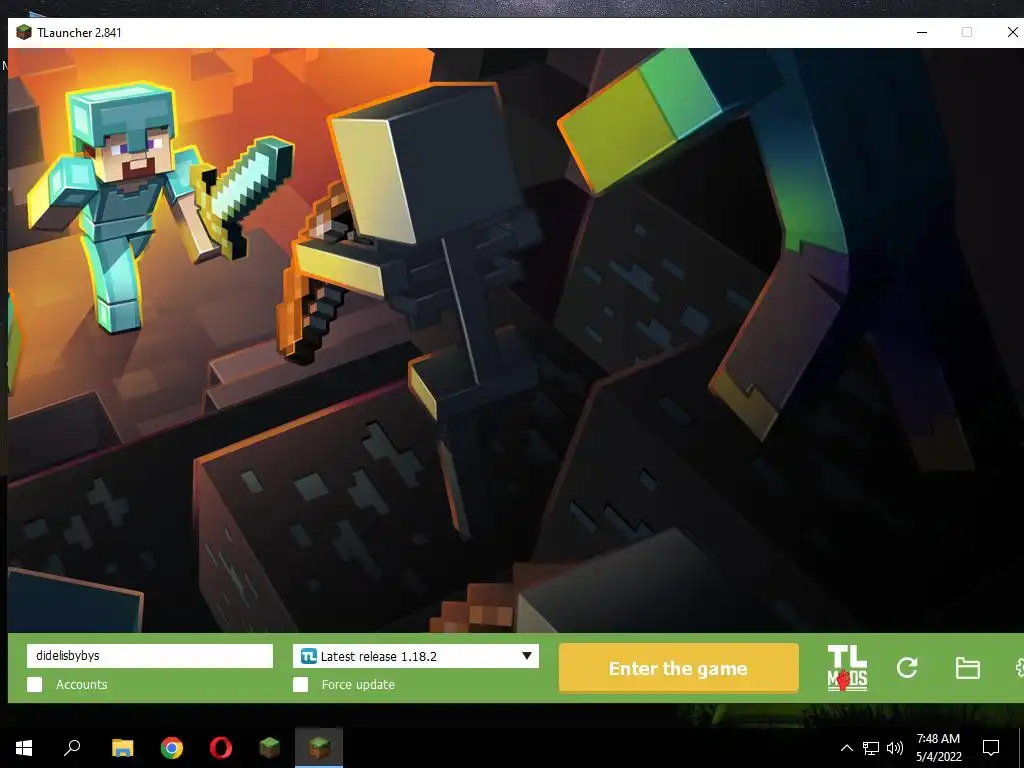Click the Enter the game button

tap(679, 668)
